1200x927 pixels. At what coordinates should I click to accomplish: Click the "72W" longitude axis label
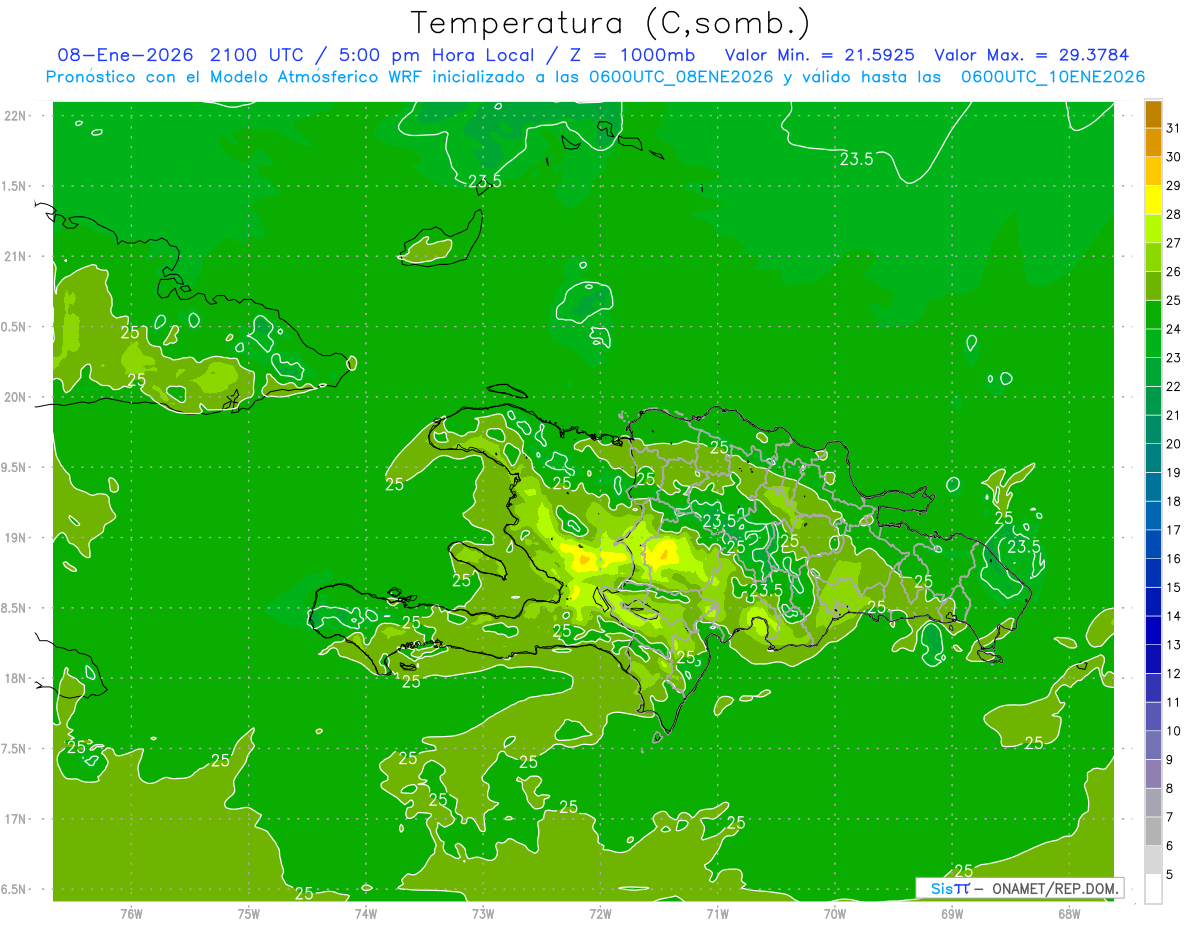click(600, 913)
